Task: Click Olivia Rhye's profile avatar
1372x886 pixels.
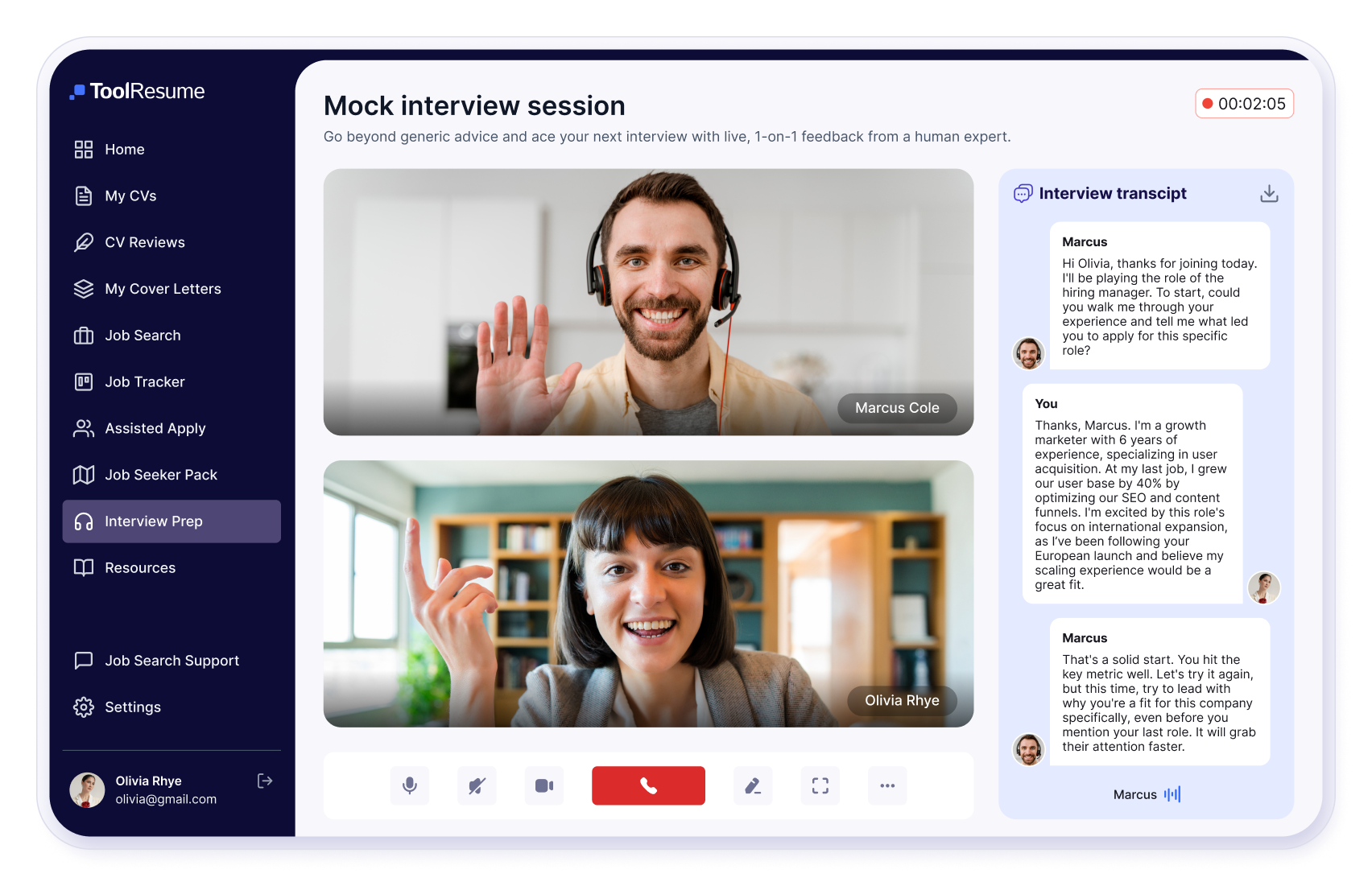Action: [x=88, y=789]
